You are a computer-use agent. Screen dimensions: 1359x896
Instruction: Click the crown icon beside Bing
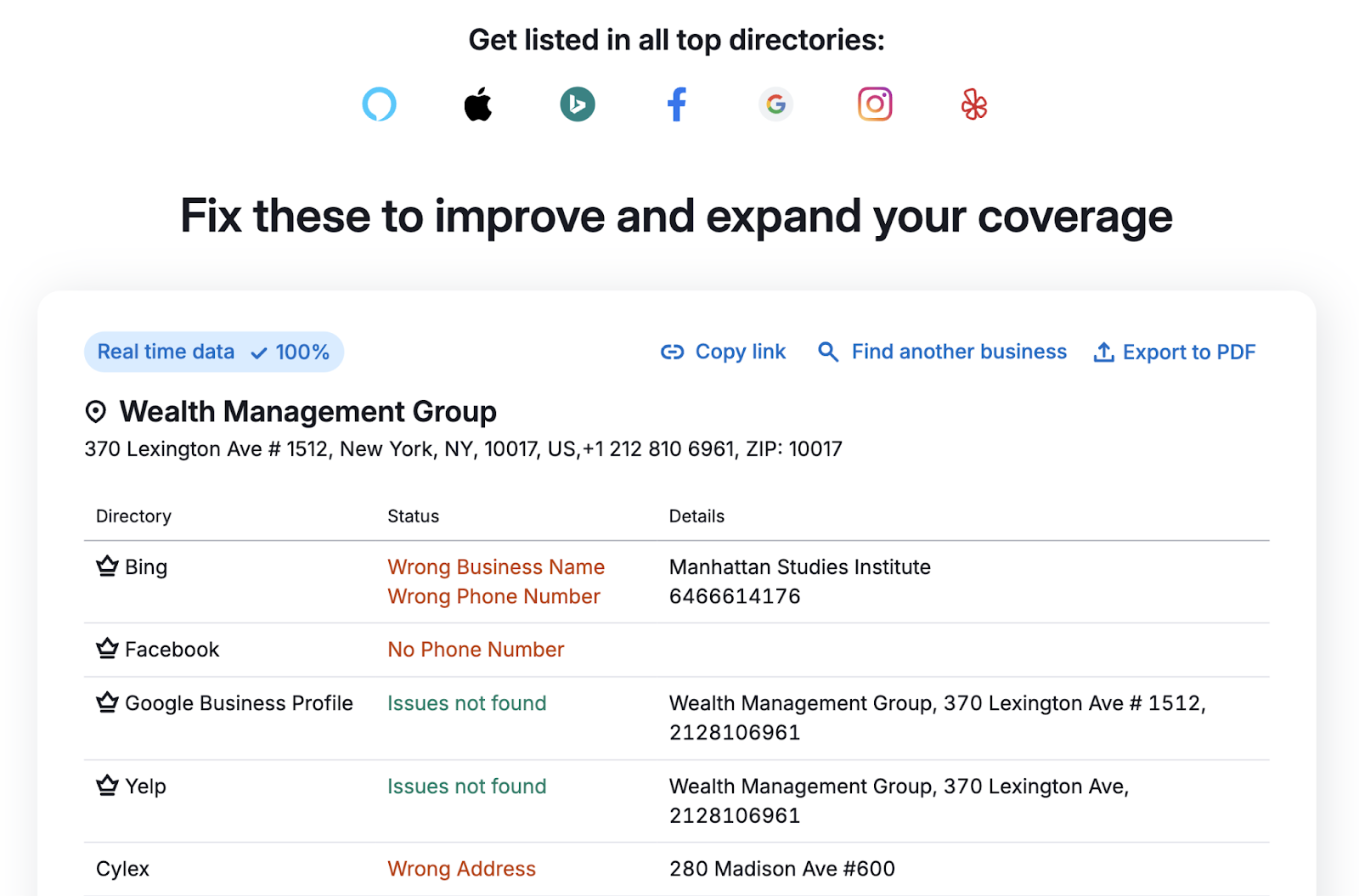[x=107, y=566]
